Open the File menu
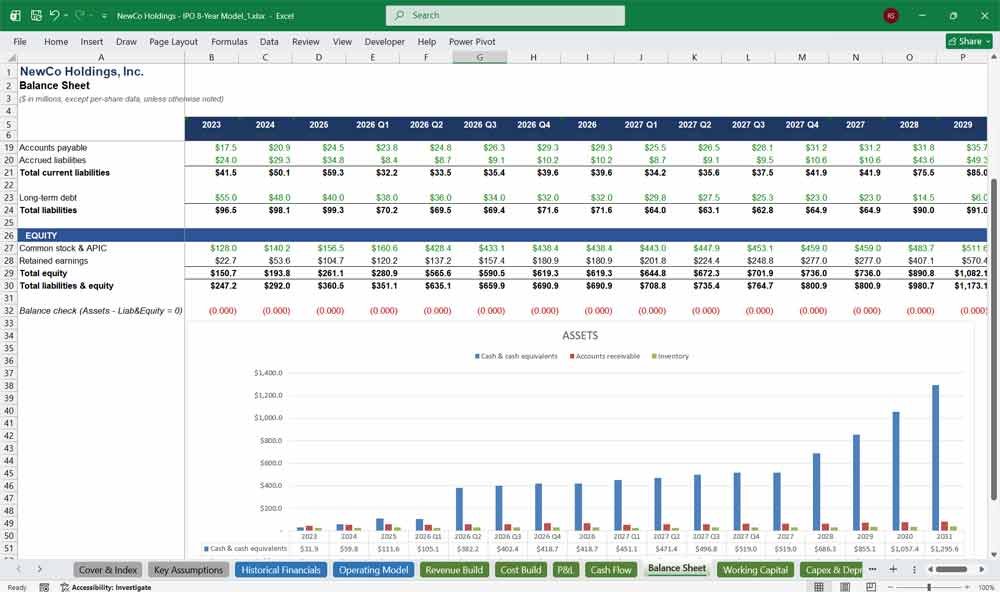1000x592 pixels. [x=20, y=41]
